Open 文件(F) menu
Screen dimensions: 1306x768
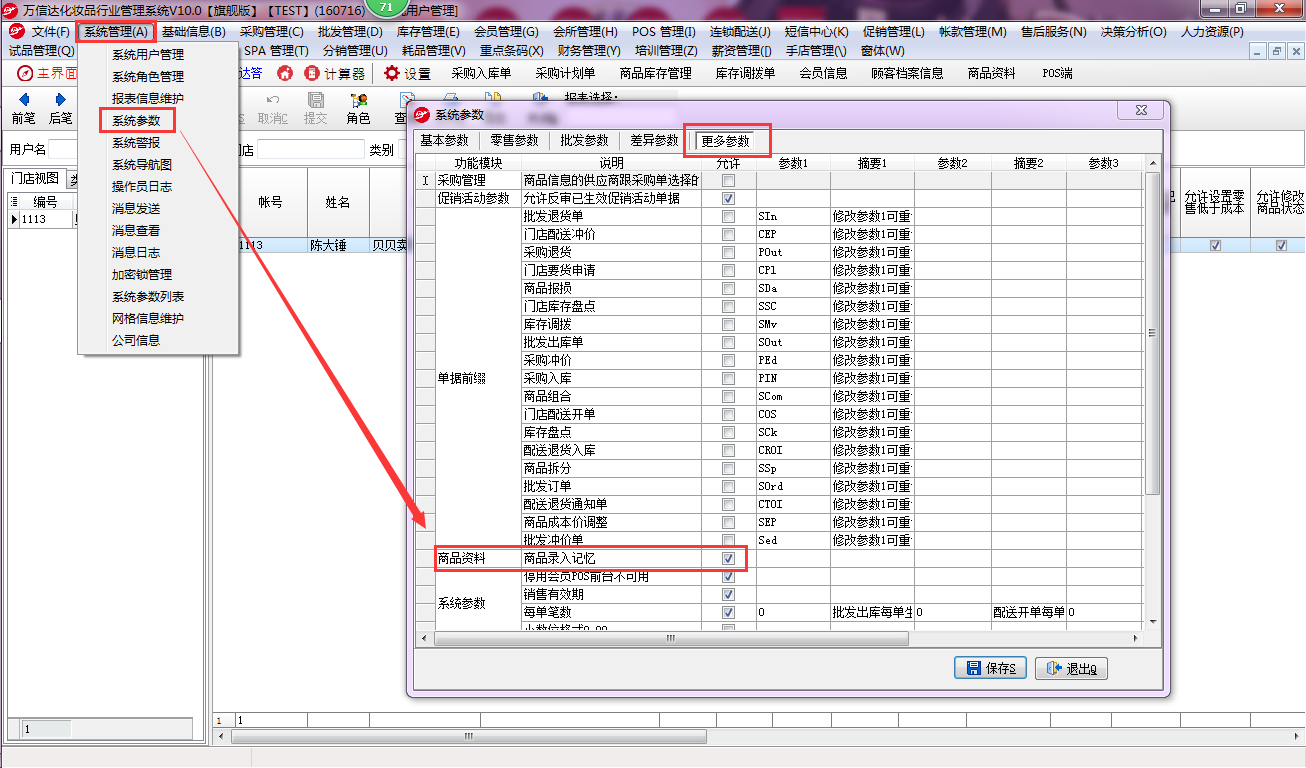coord(51,32)
